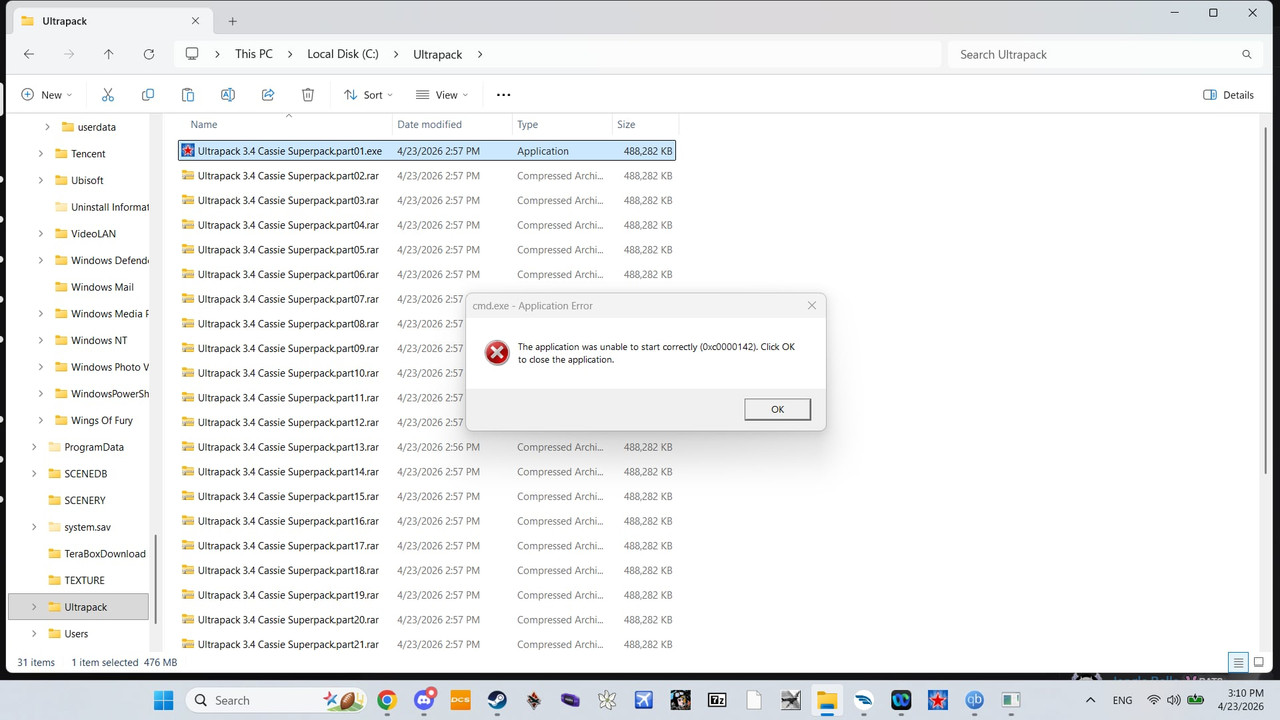Screen dimensions: 1280x720
Task: Click the navigation pane scrollbar
Action: (x=156, y=579)
